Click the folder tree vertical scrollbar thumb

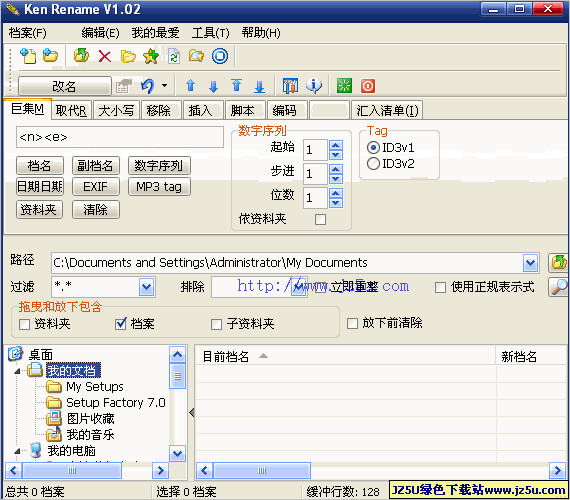coord(177,376)
